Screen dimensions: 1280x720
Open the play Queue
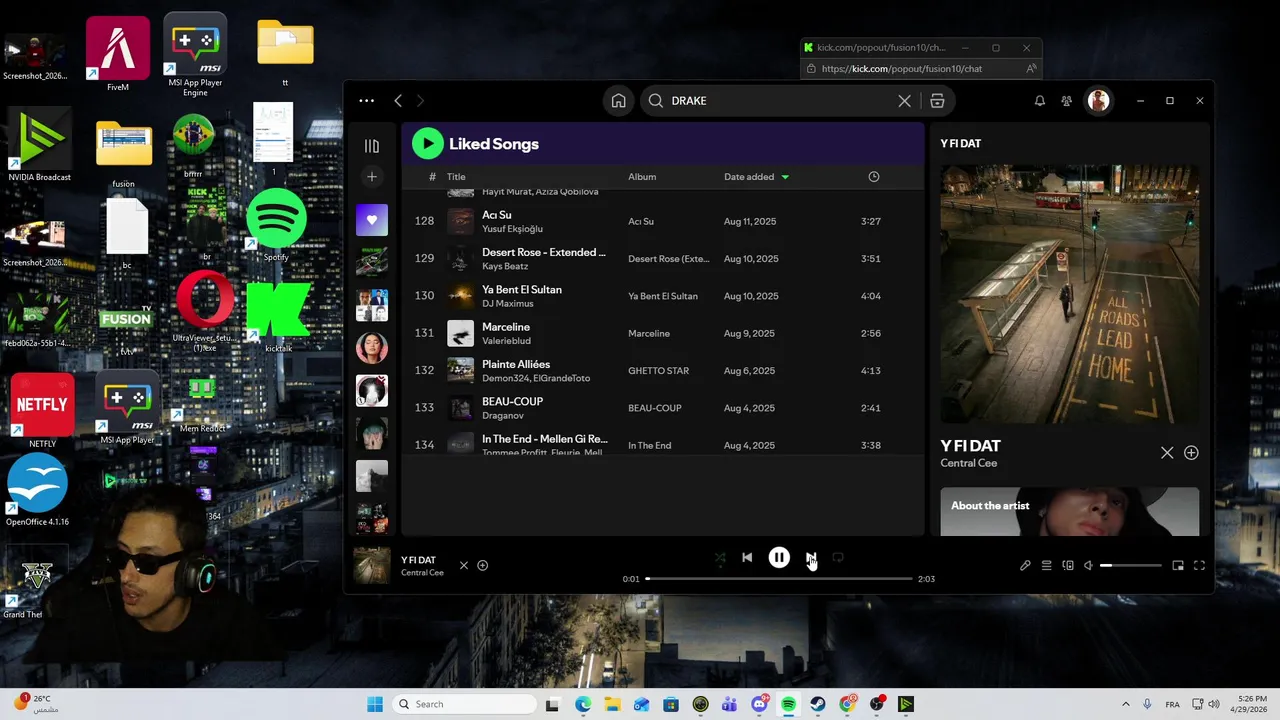[1047, 566]
